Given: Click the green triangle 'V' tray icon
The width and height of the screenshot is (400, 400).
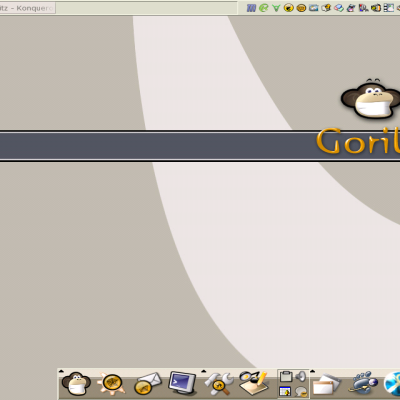Looking at the screenshot, I should [276, 8].
